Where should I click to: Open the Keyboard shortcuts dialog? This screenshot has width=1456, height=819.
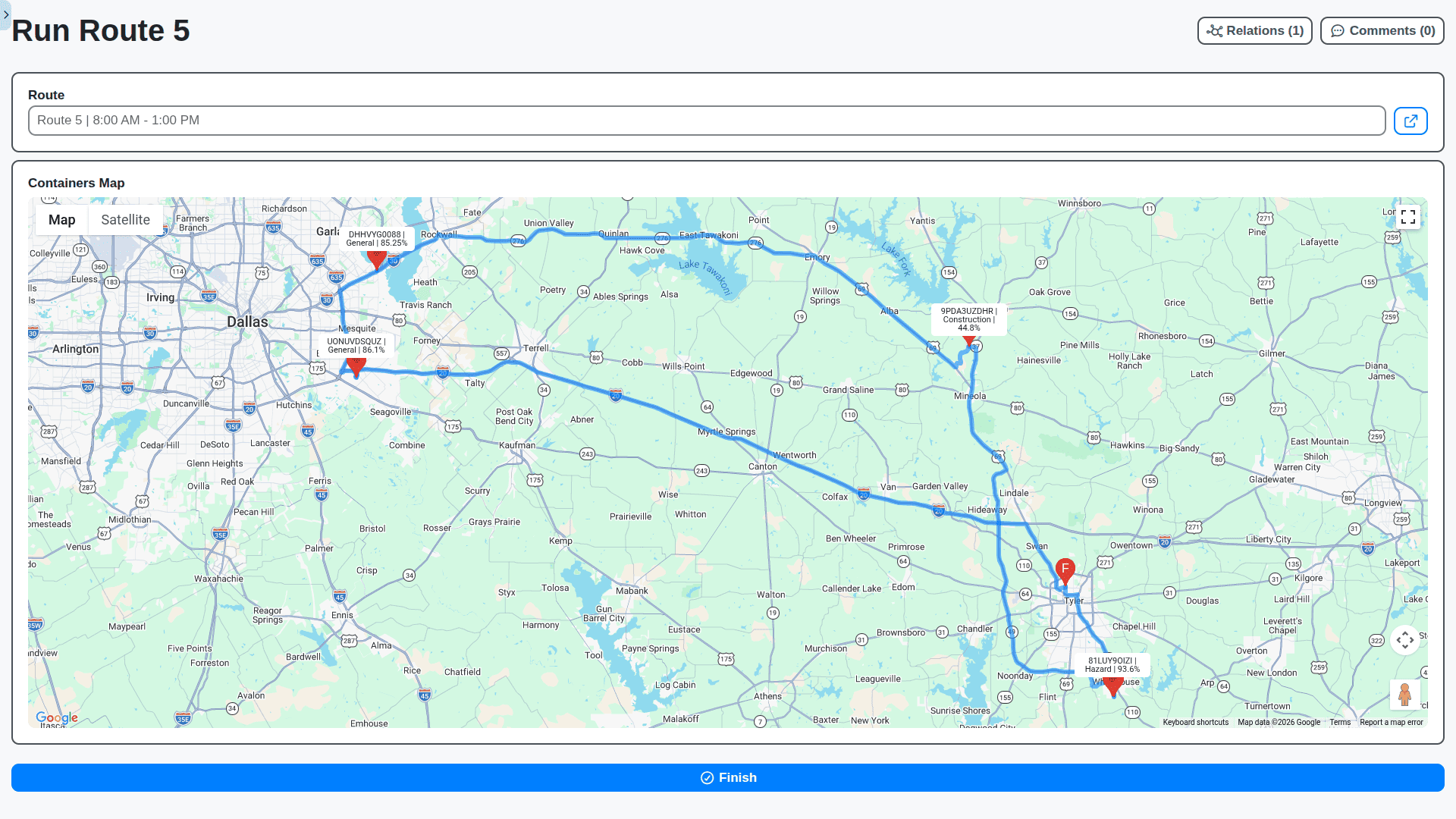coord(1196,722)
